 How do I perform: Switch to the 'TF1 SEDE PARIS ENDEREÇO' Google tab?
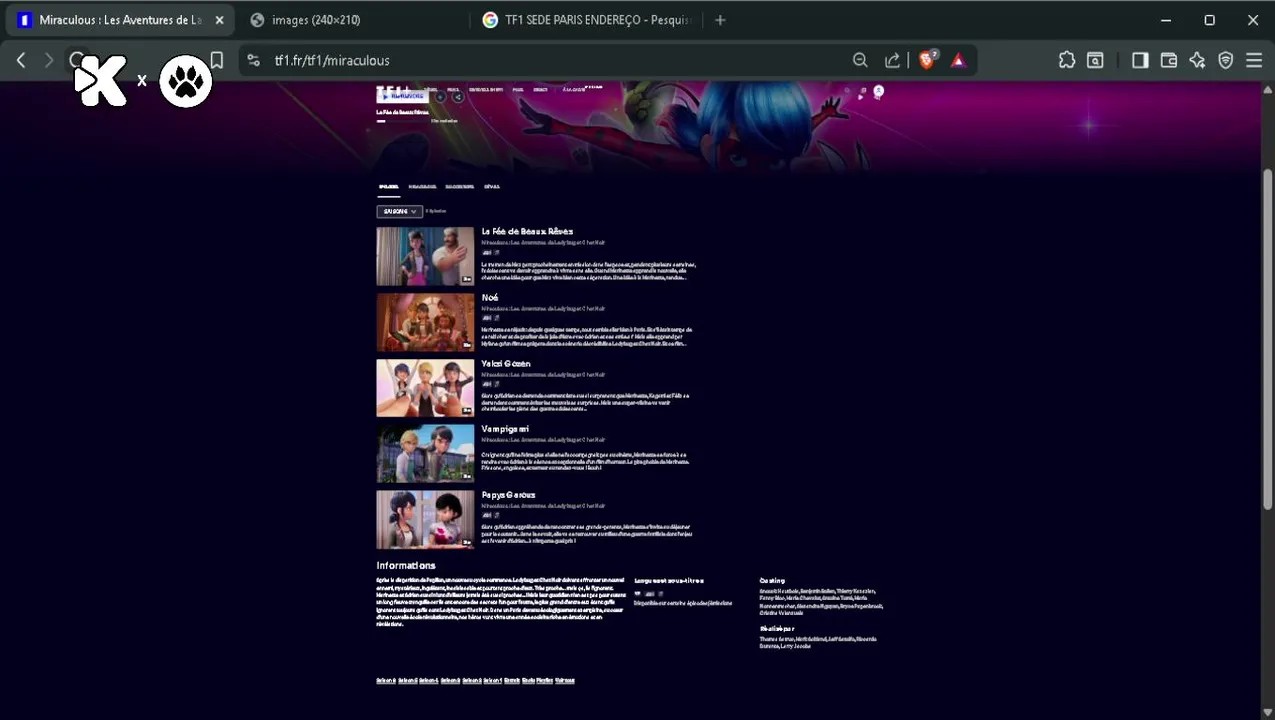pyautogui.click(x=586, y=20)
